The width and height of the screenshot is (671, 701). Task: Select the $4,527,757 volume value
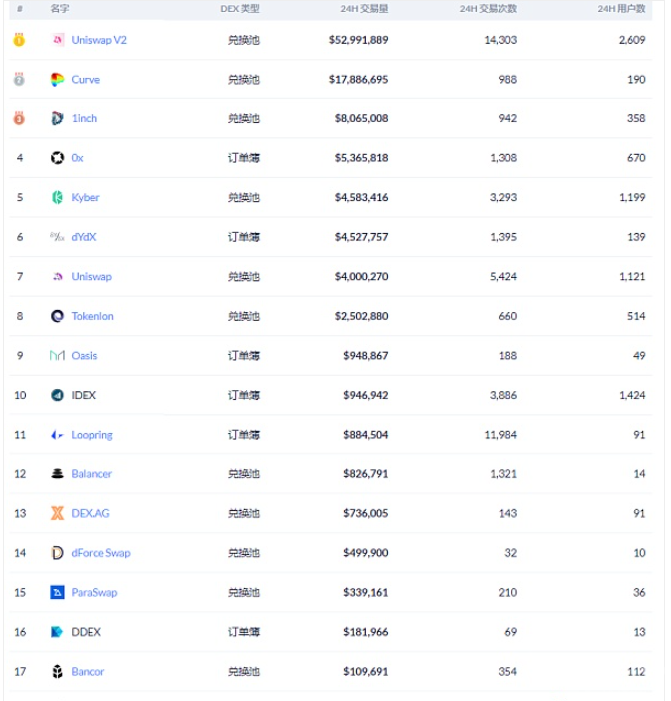(362, 237)
